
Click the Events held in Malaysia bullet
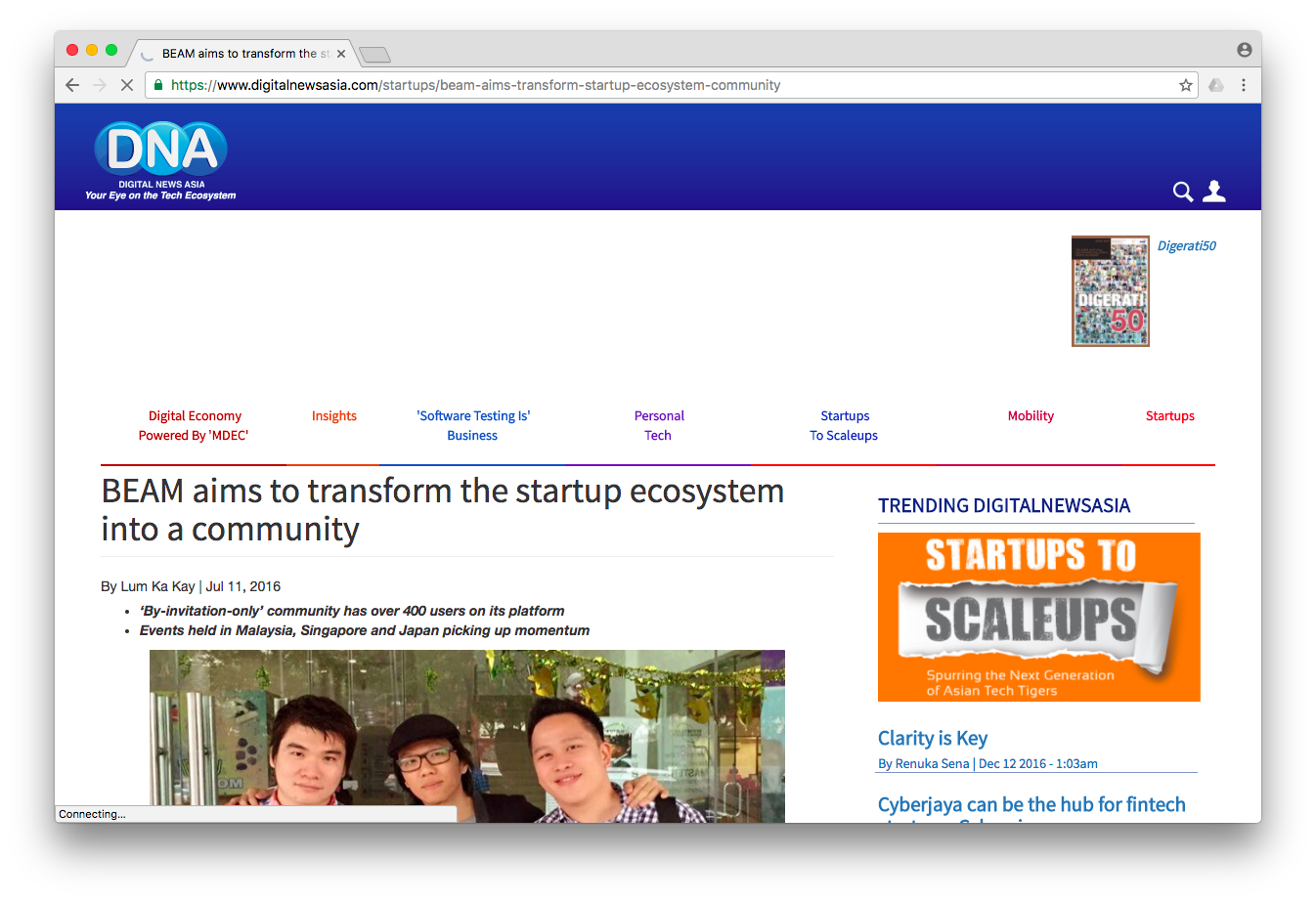[x=365, y=630]
